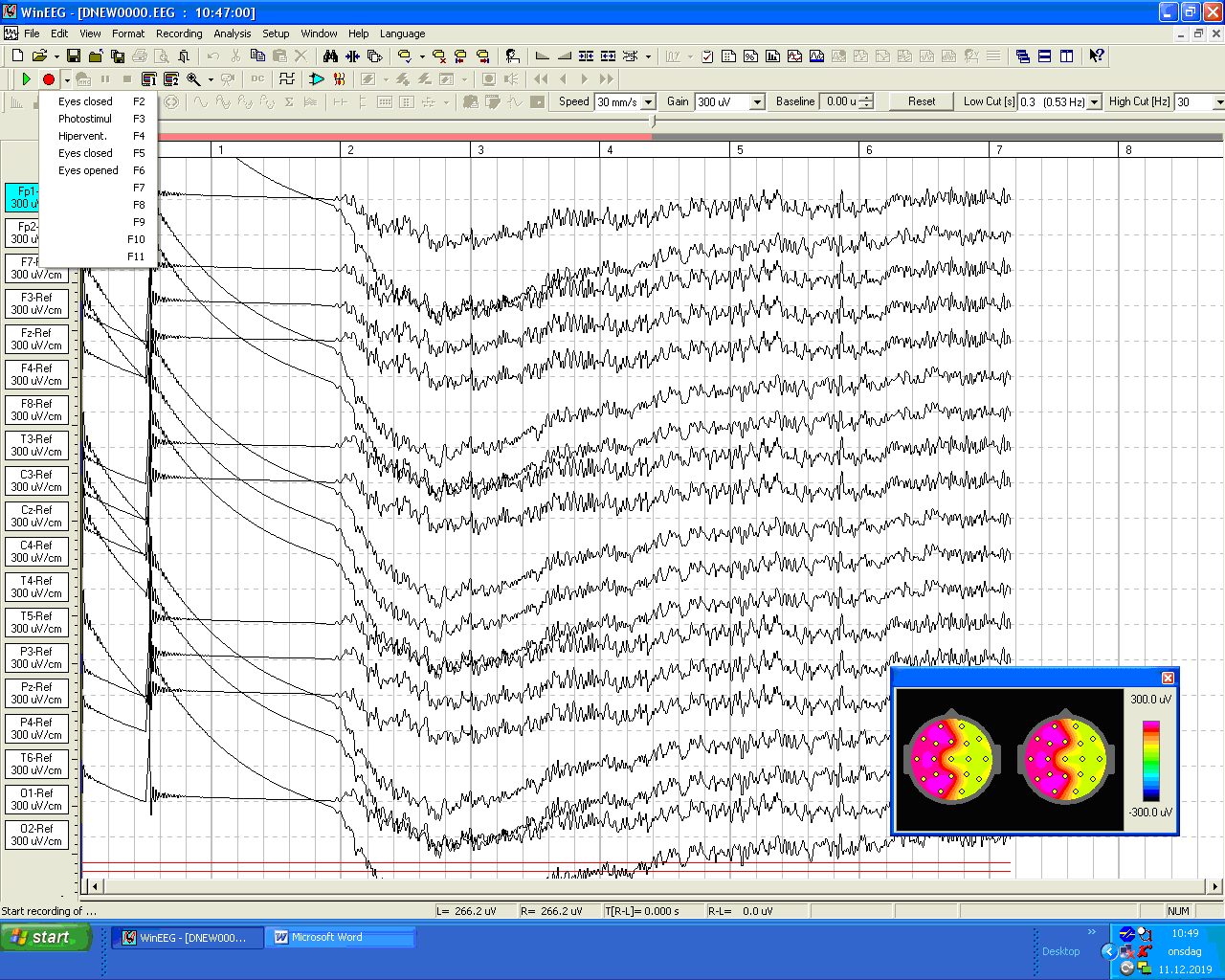The height and width of the screenshot is (980, 1225).
Task: Click the magnifier zoom tool icon
Action: [x=193, y=79]
